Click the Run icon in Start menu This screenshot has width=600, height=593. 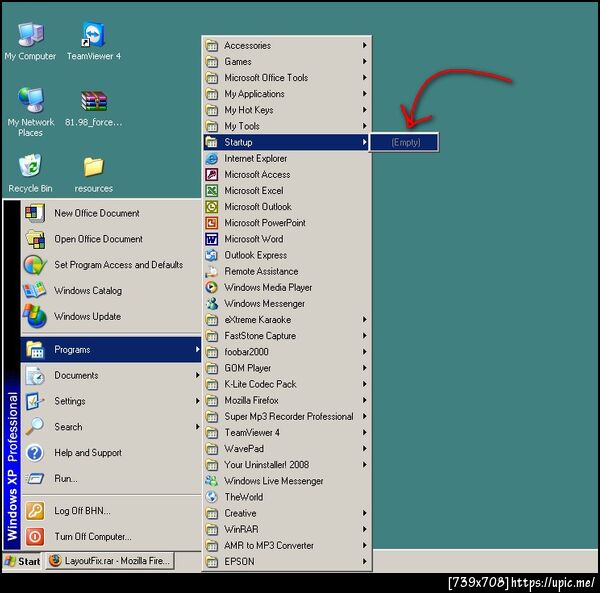pos(35,479)
